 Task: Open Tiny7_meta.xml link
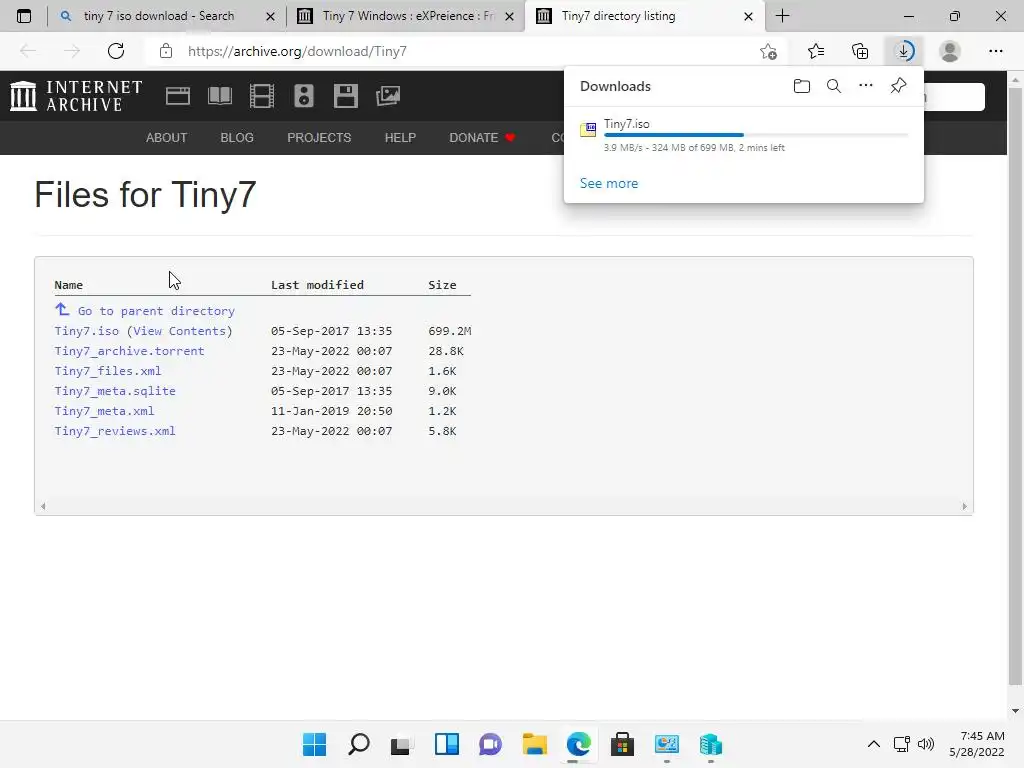pos(104,411)
